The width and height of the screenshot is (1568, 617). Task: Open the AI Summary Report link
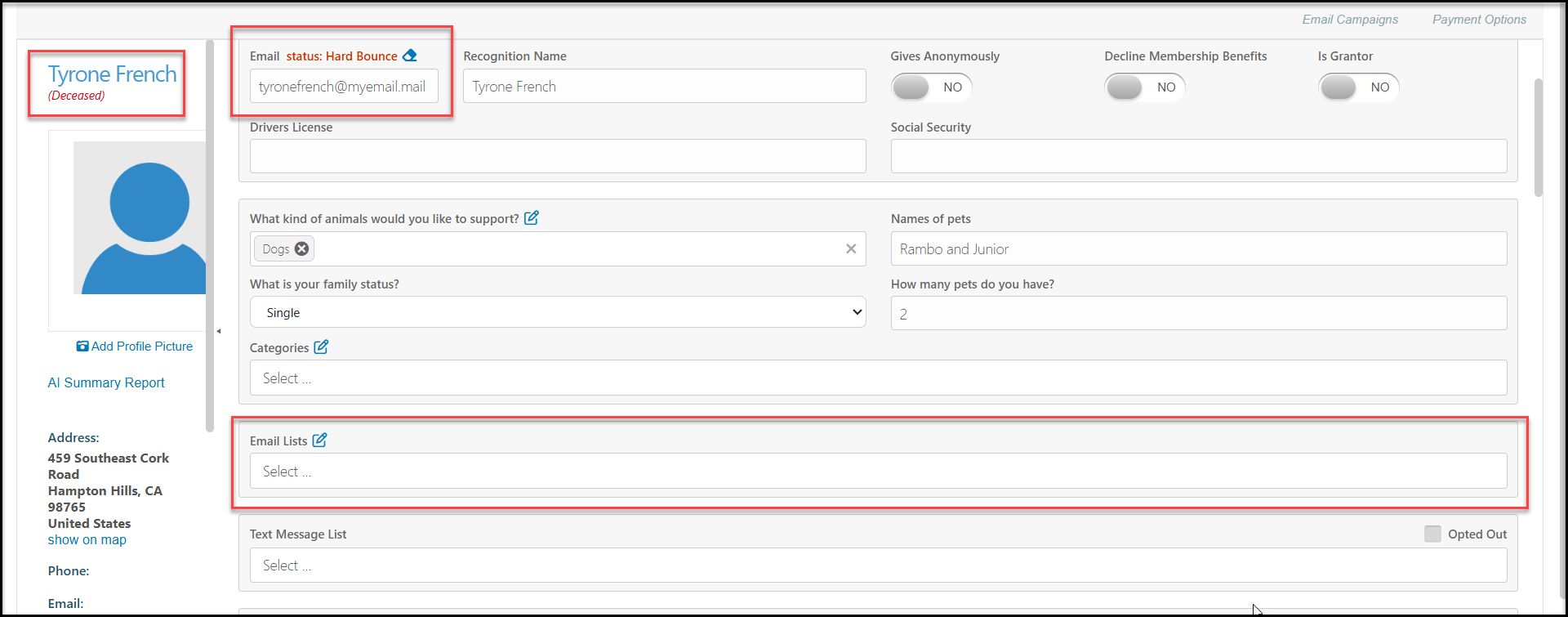[106, 382]
